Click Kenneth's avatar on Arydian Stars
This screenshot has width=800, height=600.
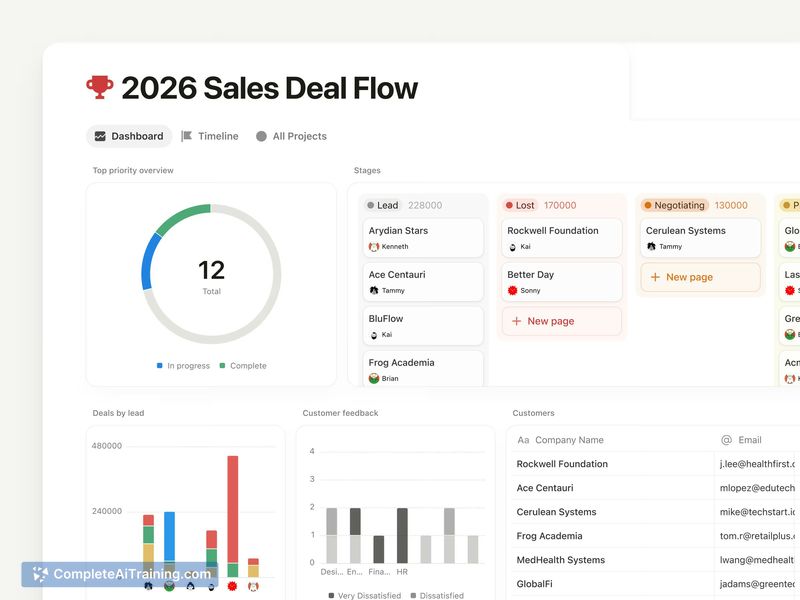(374, 246)
